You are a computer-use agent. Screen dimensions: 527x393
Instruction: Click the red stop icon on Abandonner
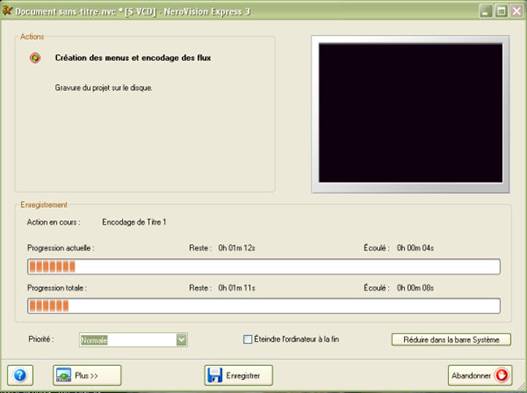click(x=502, y=375)
